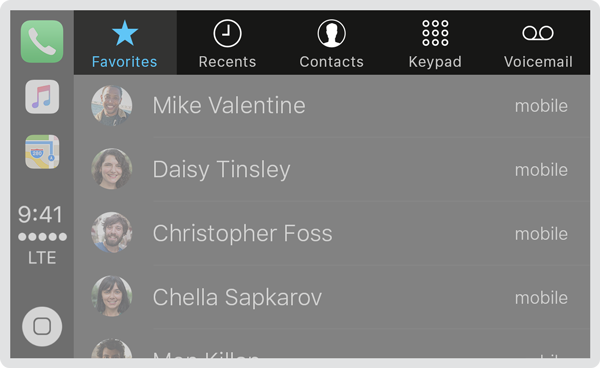Switch to the Recents tab label

click(x=227, y=62)
